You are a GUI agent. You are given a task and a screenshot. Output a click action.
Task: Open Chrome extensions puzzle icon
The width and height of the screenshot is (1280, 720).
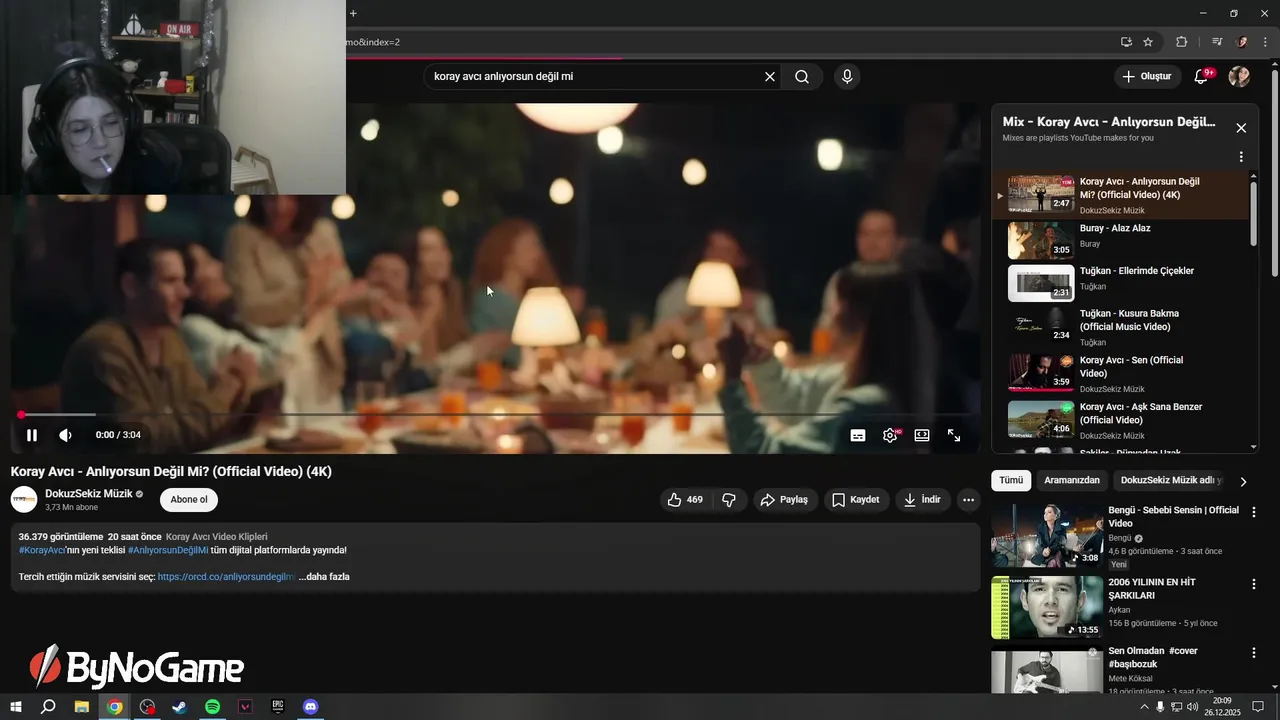[x=1182, y=42]
